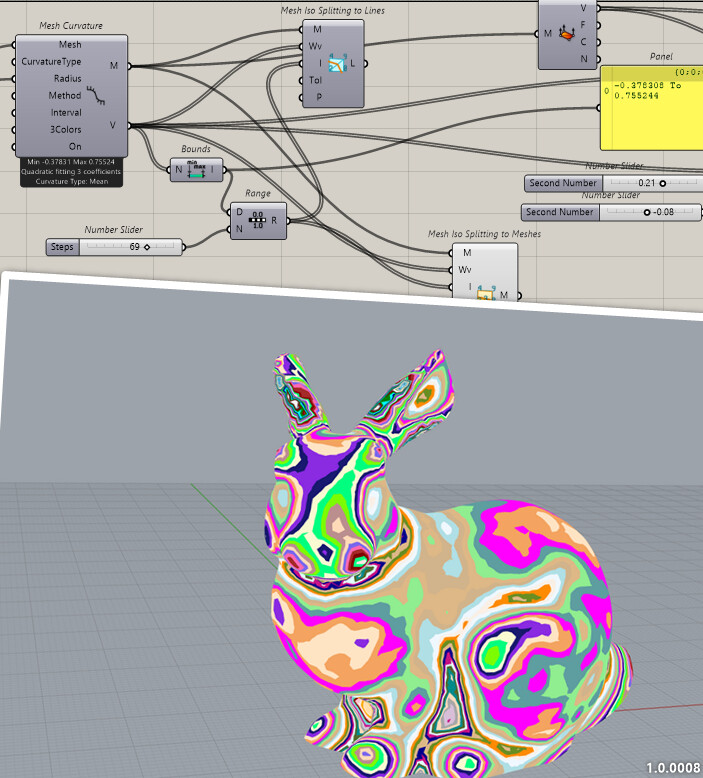Click the Mesh Iso Splitting to Lines icon
Image resolution: width=703 pixels, height=778 pixels.
[x=337, y=64]
